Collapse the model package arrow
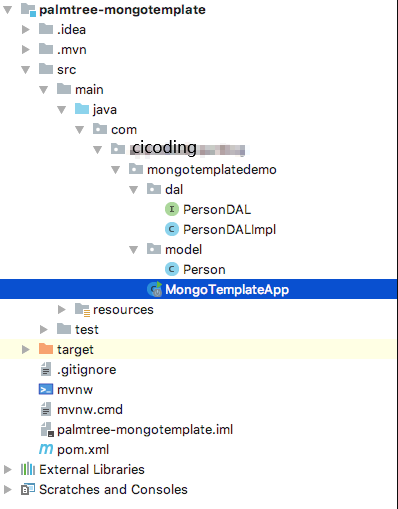Image resolution: width=398 pixels, height=509 pixels. coord(134,250)
